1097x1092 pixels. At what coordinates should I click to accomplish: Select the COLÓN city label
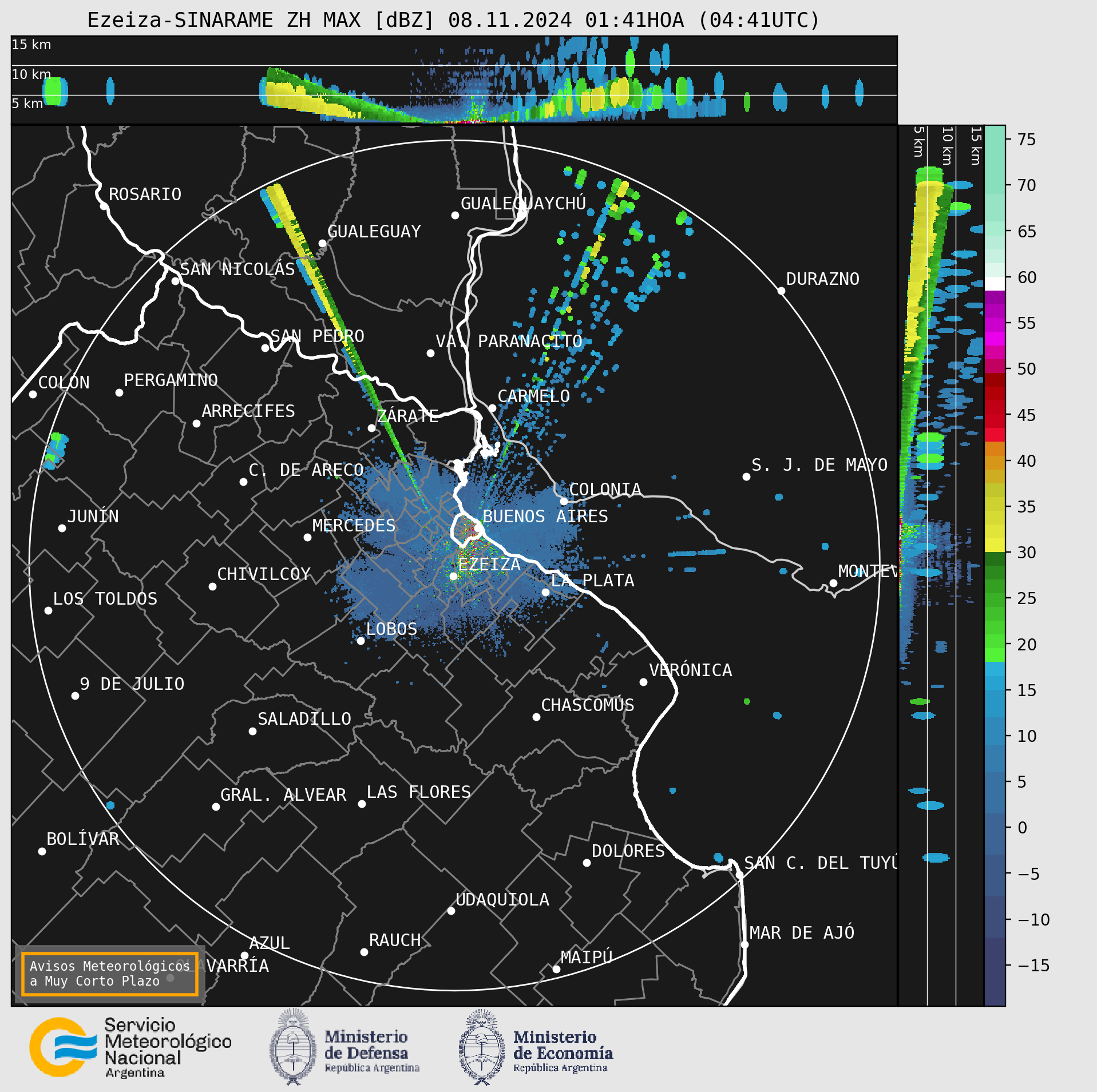[64, 382]
